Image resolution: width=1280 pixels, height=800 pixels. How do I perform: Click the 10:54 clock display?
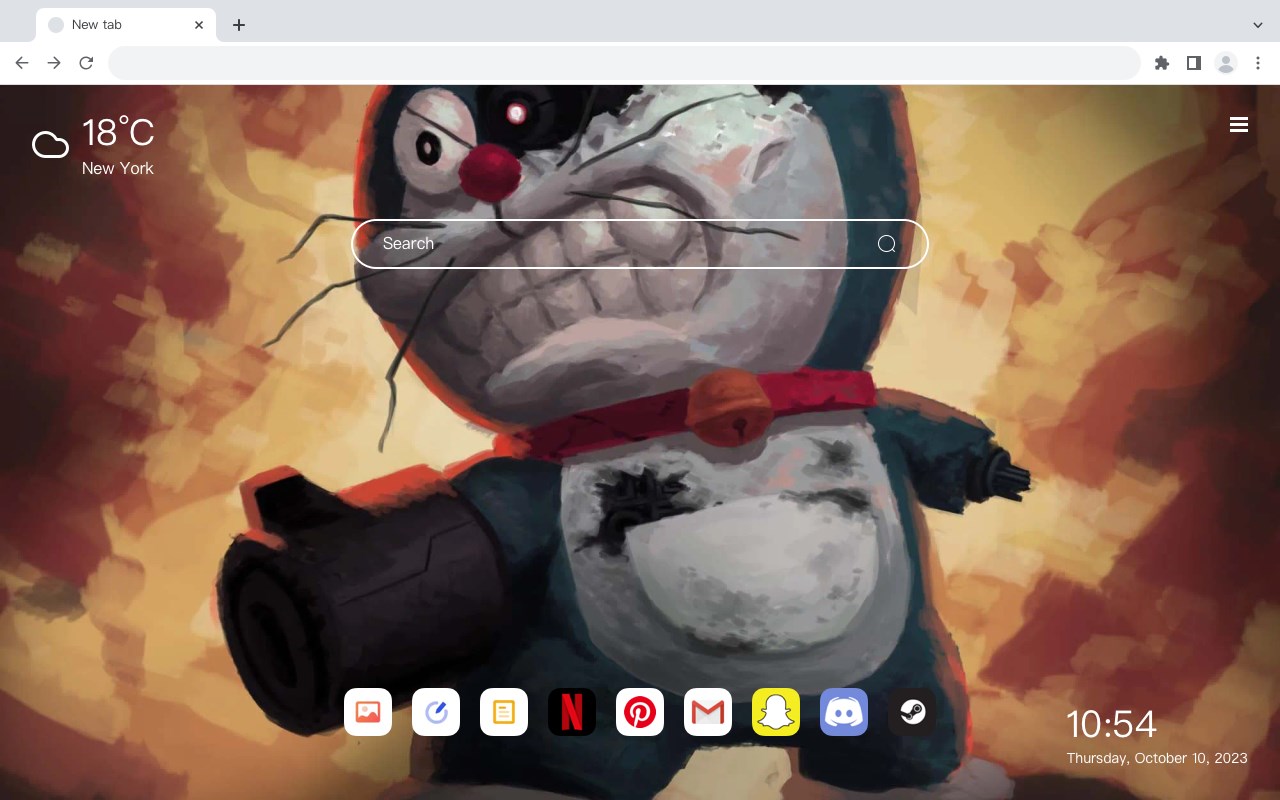coord(1111,724)
